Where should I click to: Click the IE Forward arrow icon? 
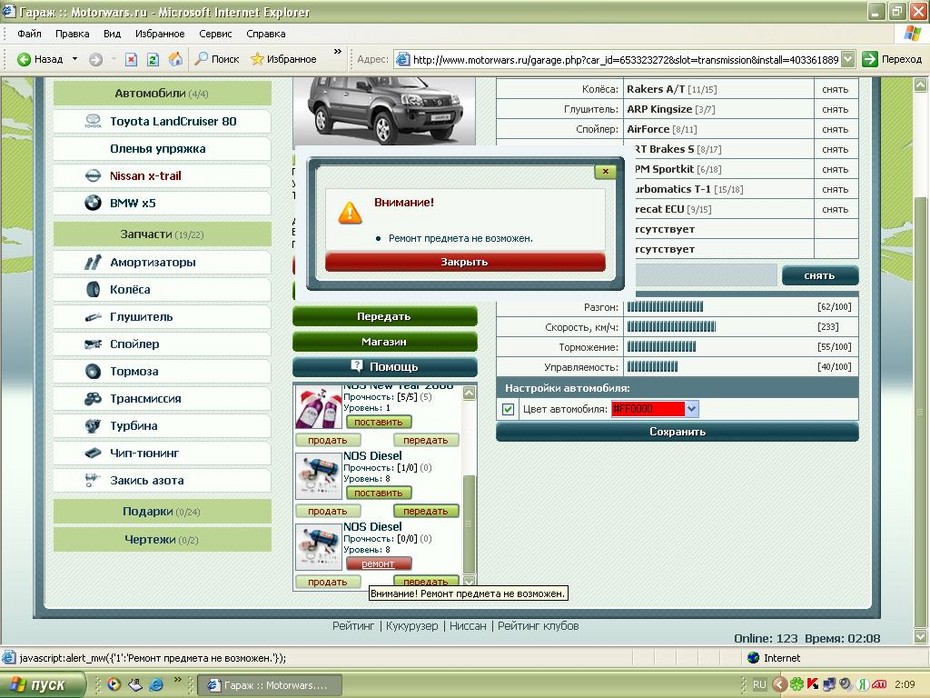tap(95, 59)
